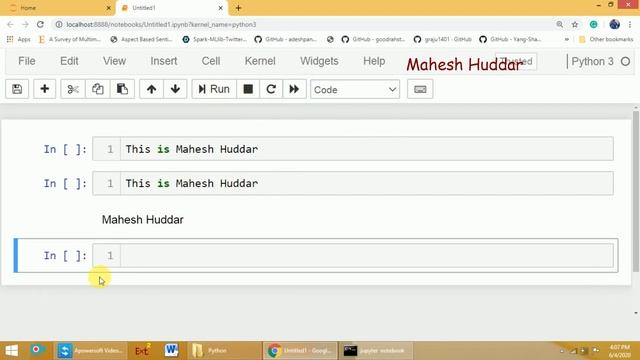Image resolution: width=640 pixels, height=360 pixels.
Task: Cut selected cells with the scissors icon
Action: coord(73,89)
